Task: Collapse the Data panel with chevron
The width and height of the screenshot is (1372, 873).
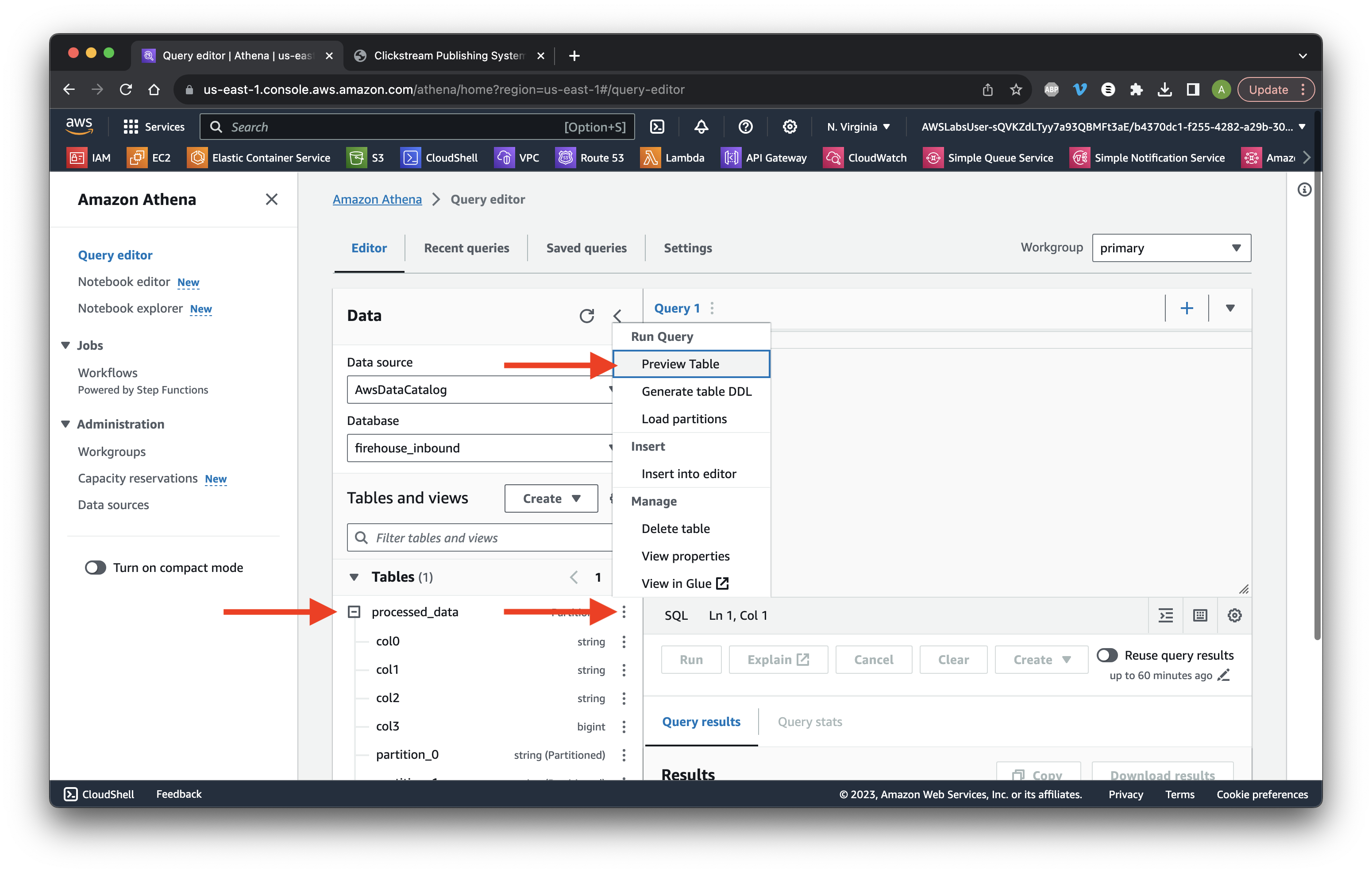Action: point(617,316)
